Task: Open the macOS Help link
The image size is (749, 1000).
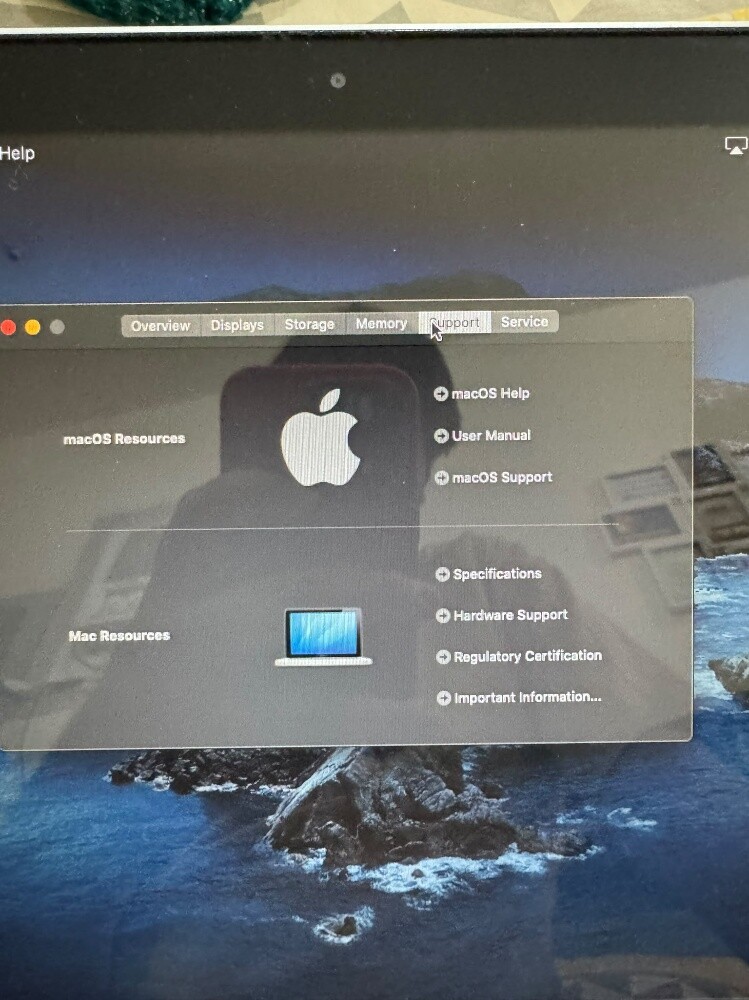Action: (x=491, y=393)
